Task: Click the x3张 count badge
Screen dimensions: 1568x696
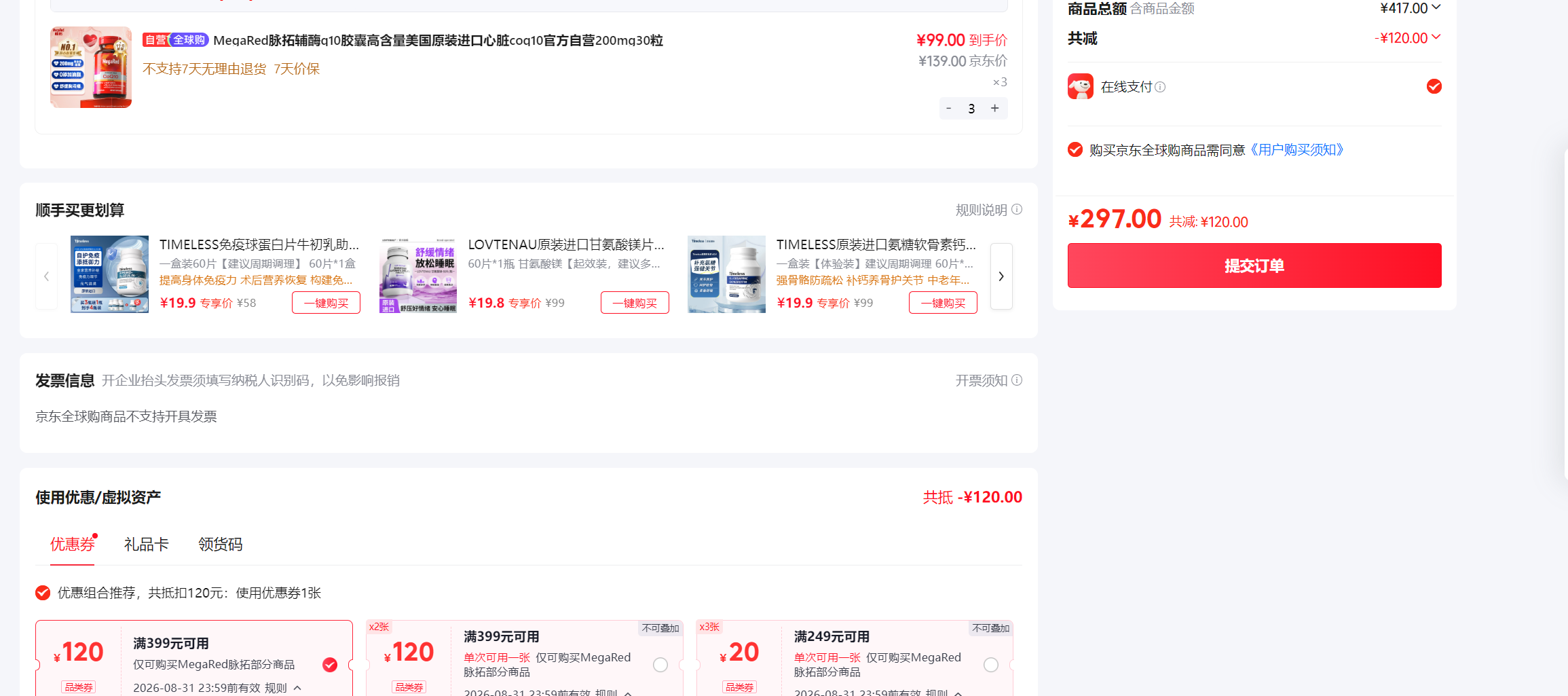Action: pyautogui.click(x=709, y=627)
